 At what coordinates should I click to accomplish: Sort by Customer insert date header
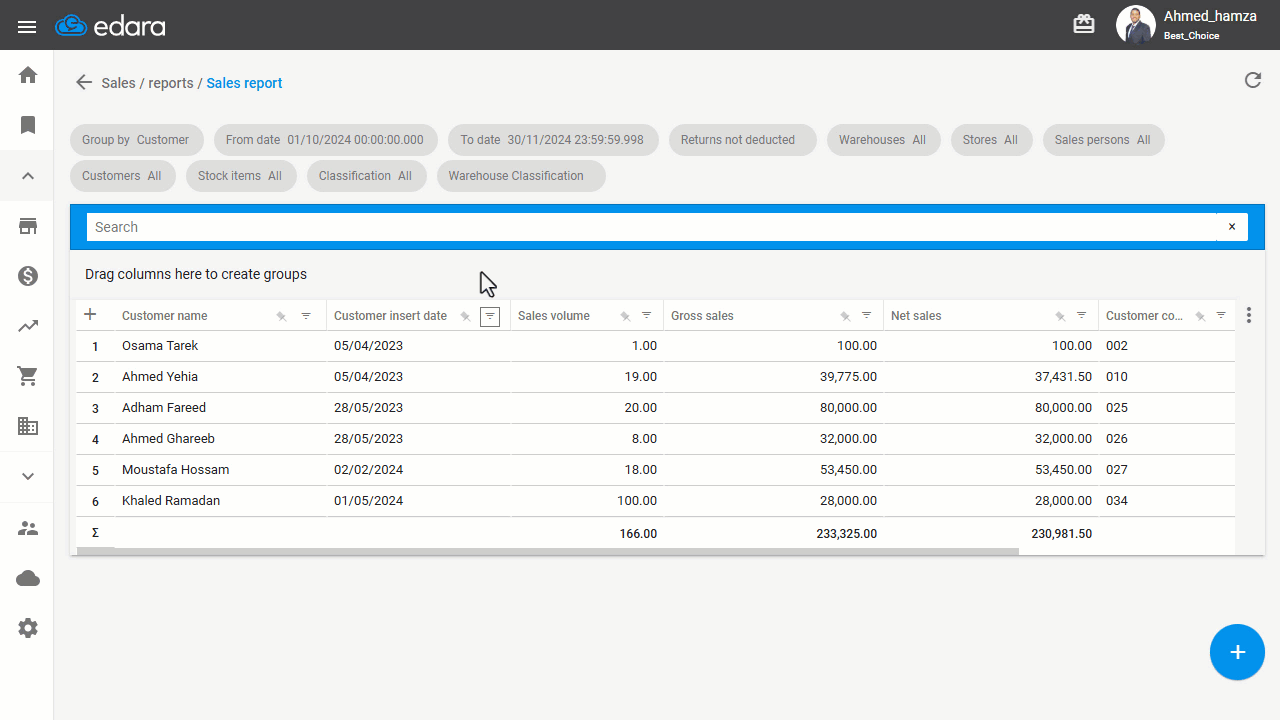[390, 316]
